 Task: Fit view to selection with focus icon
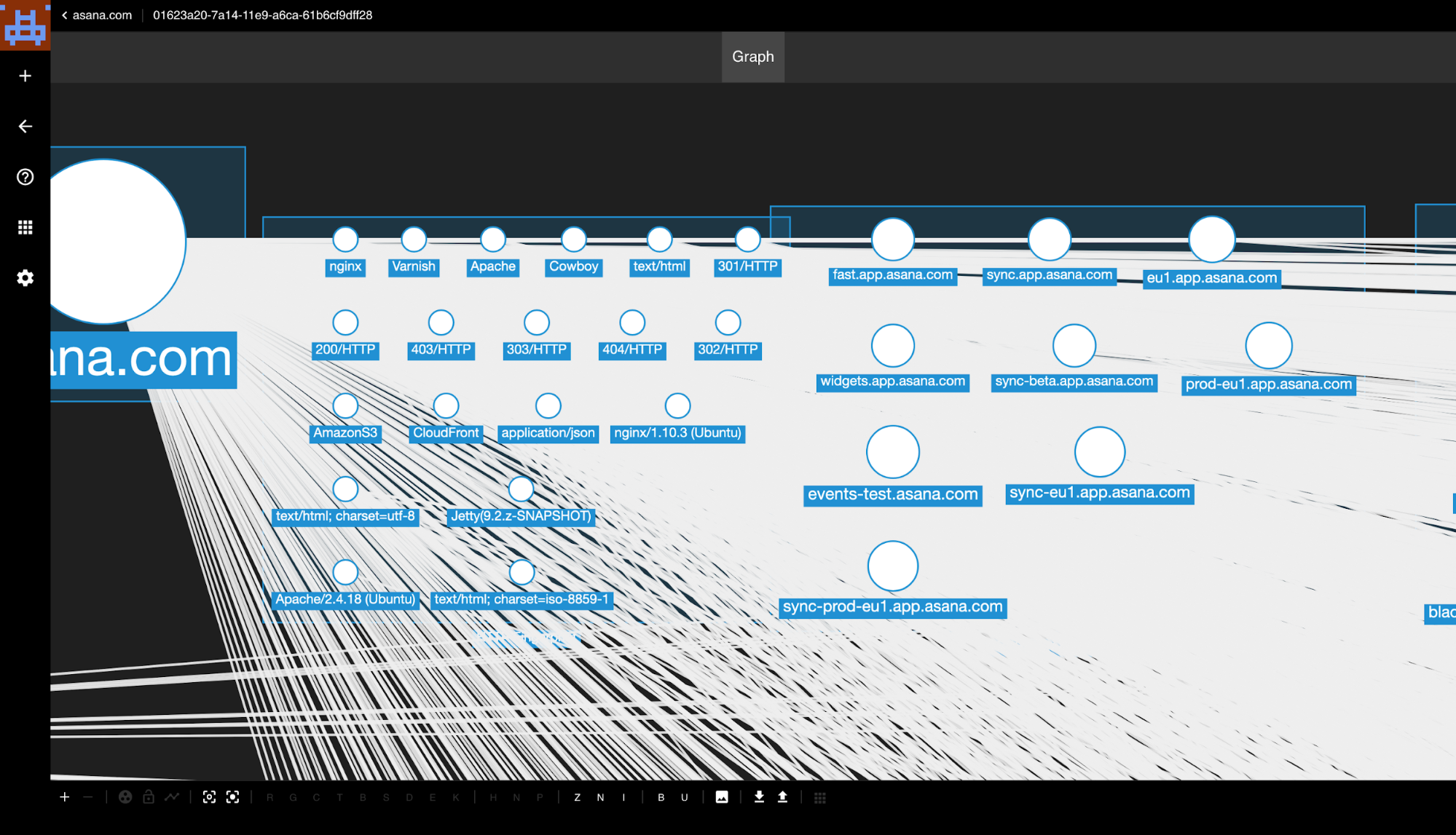232,796
